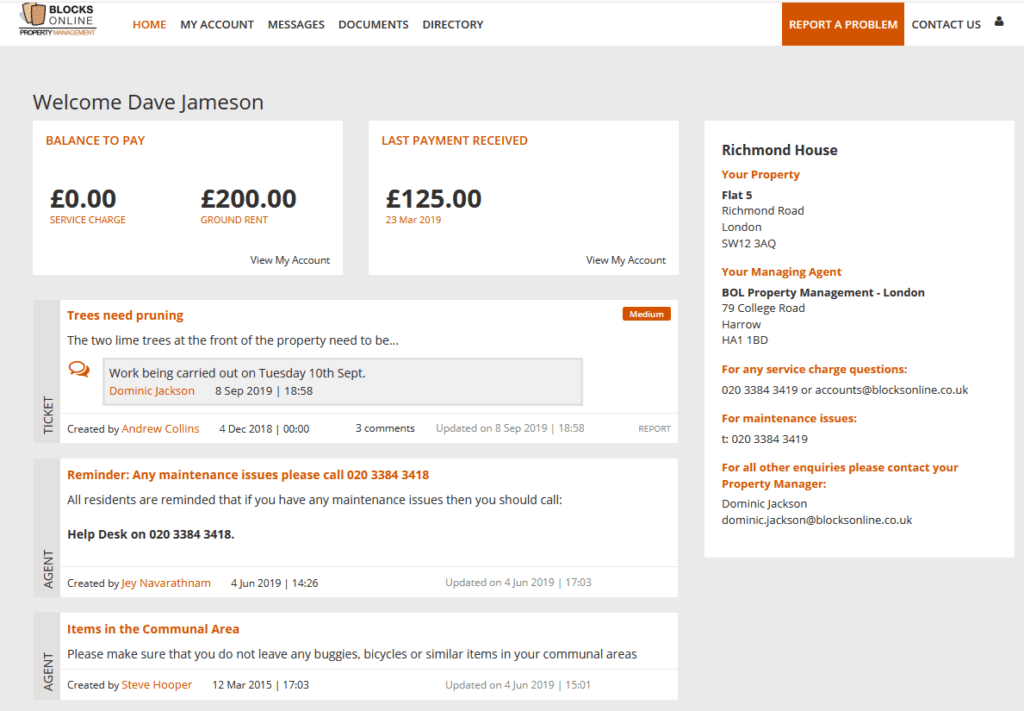Click the Blocks Online logo
The width and height of the screenshot is (1024, 711).
tap(55, 20)
